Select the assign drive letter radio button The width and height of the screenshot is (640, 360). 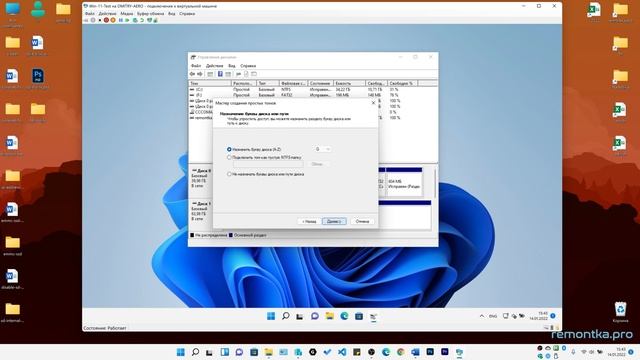pos(229,149)
